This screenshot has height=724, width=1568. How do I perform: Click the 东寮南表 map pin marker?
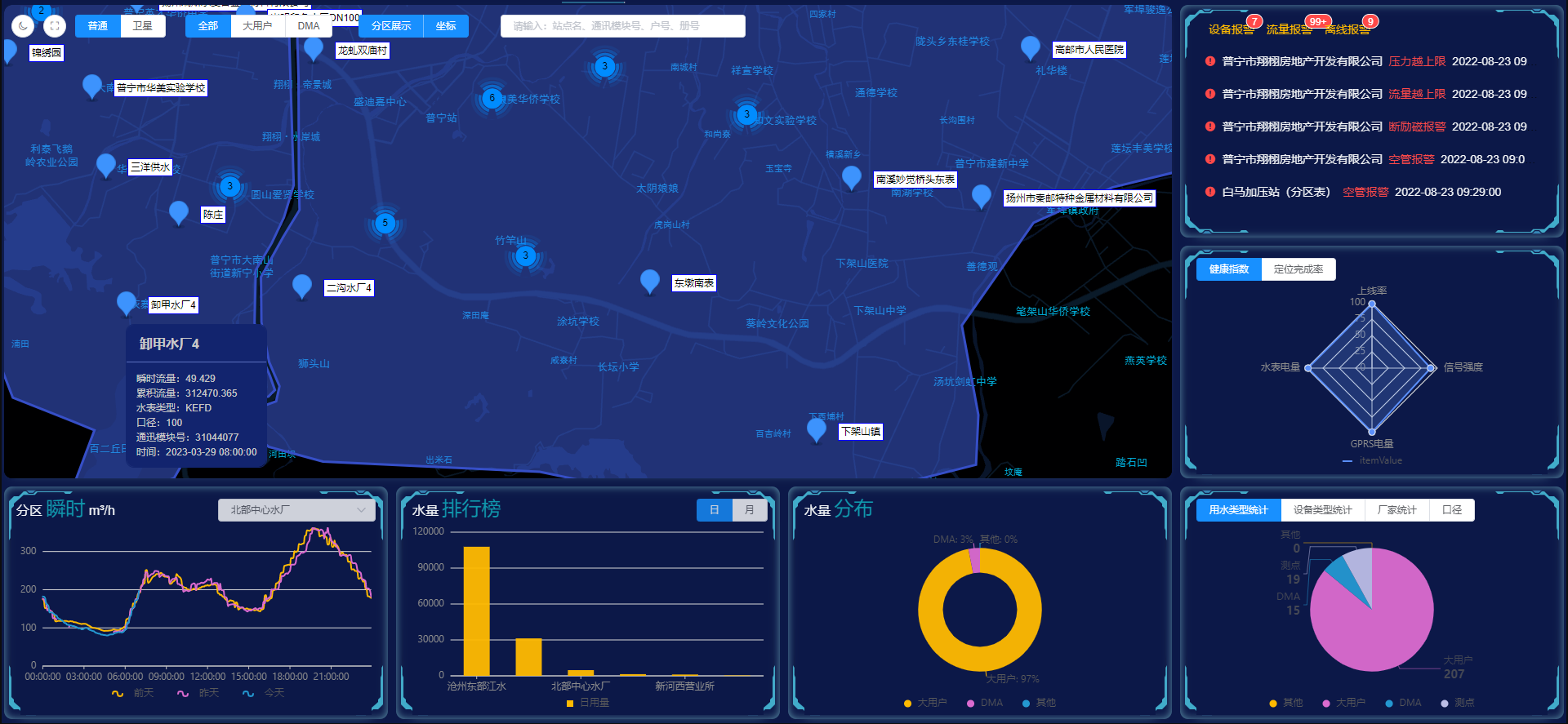click(650, 280)
